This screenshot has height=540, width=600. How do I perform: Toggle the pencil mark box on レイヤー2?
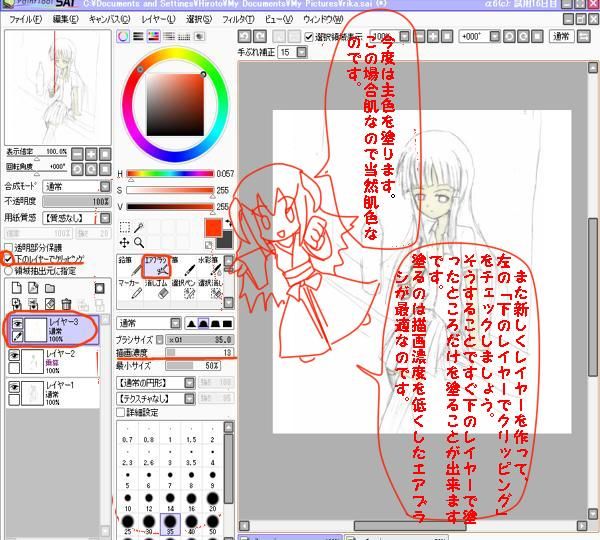[x=14, y=368]
